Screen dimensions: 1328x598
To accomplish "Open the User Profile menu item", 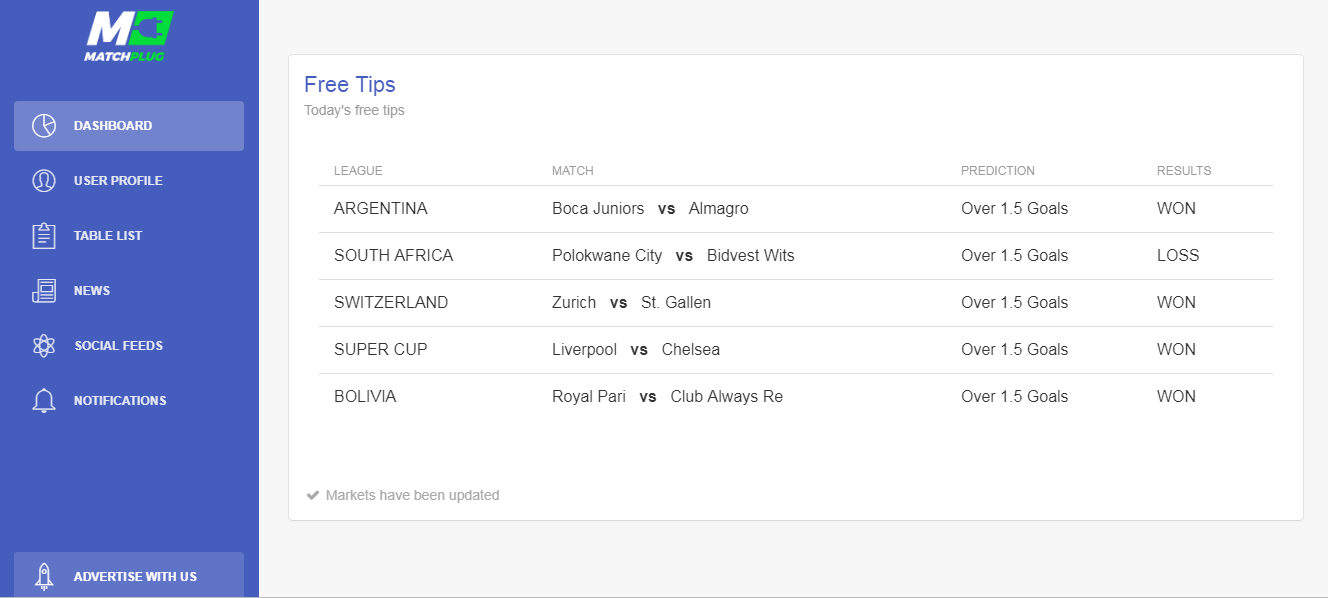I will [x=129, y=181].
